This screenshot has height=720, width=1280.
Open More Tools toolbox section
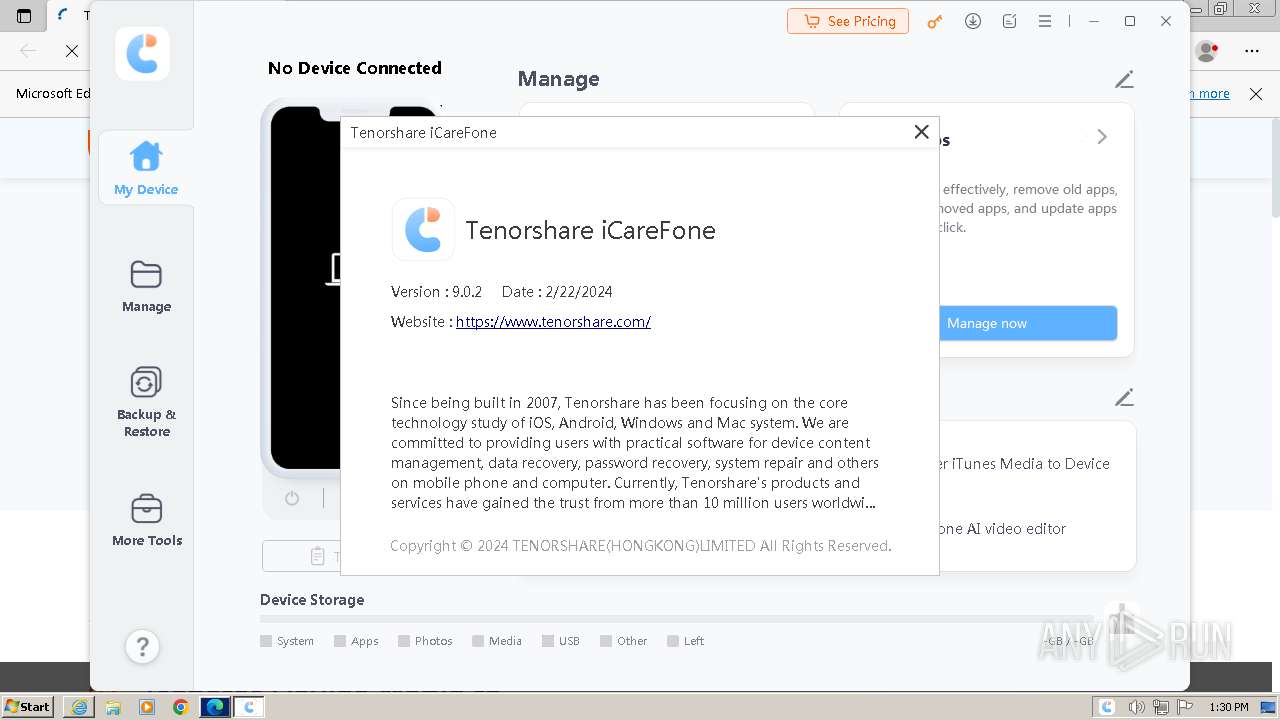pos(146,520)
